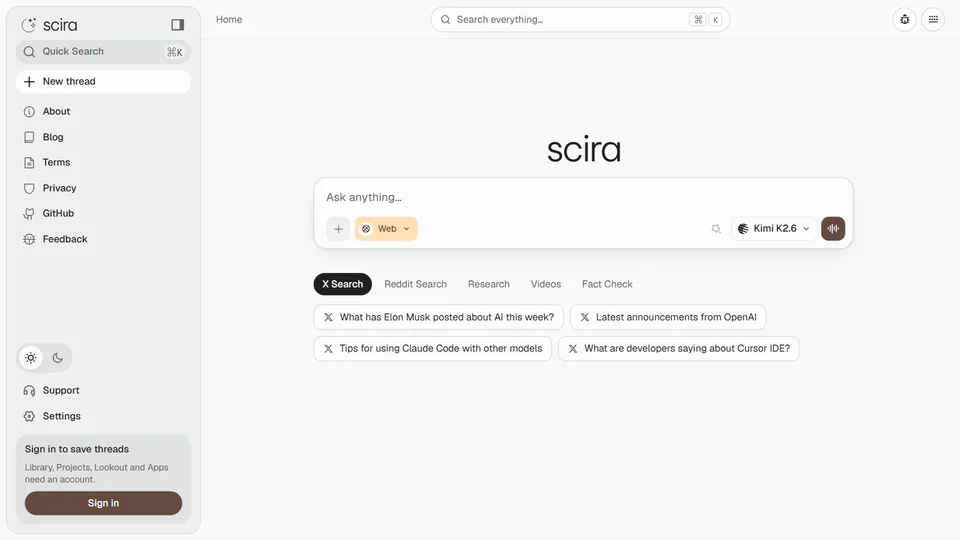Click the enhance prompt sparkle icon
Image resolution: width=960 pixels, height=540 pixels.
click(716, 229)
